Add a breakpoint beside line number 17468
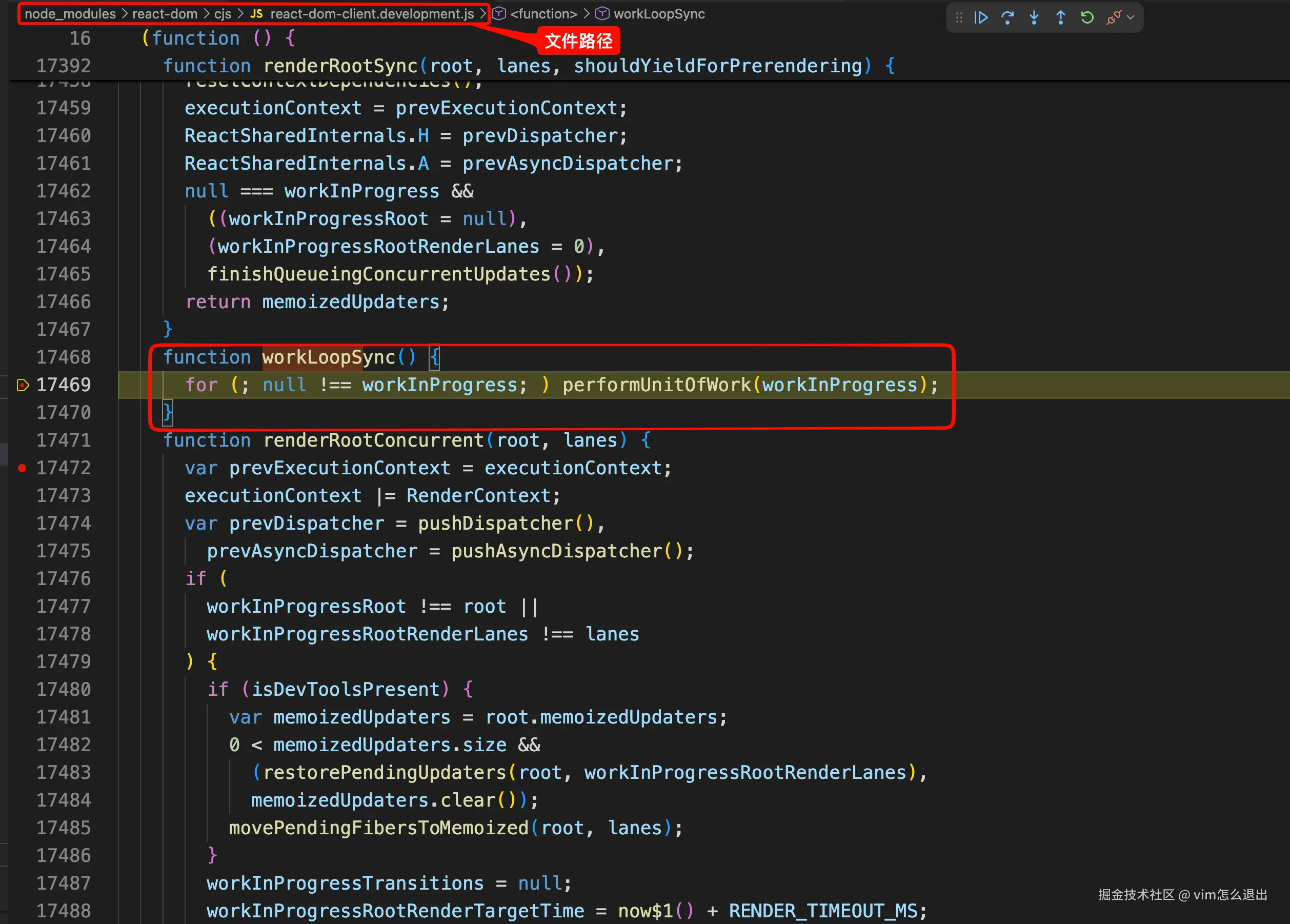Screen dimensions: 1290x924 [22, 357]
